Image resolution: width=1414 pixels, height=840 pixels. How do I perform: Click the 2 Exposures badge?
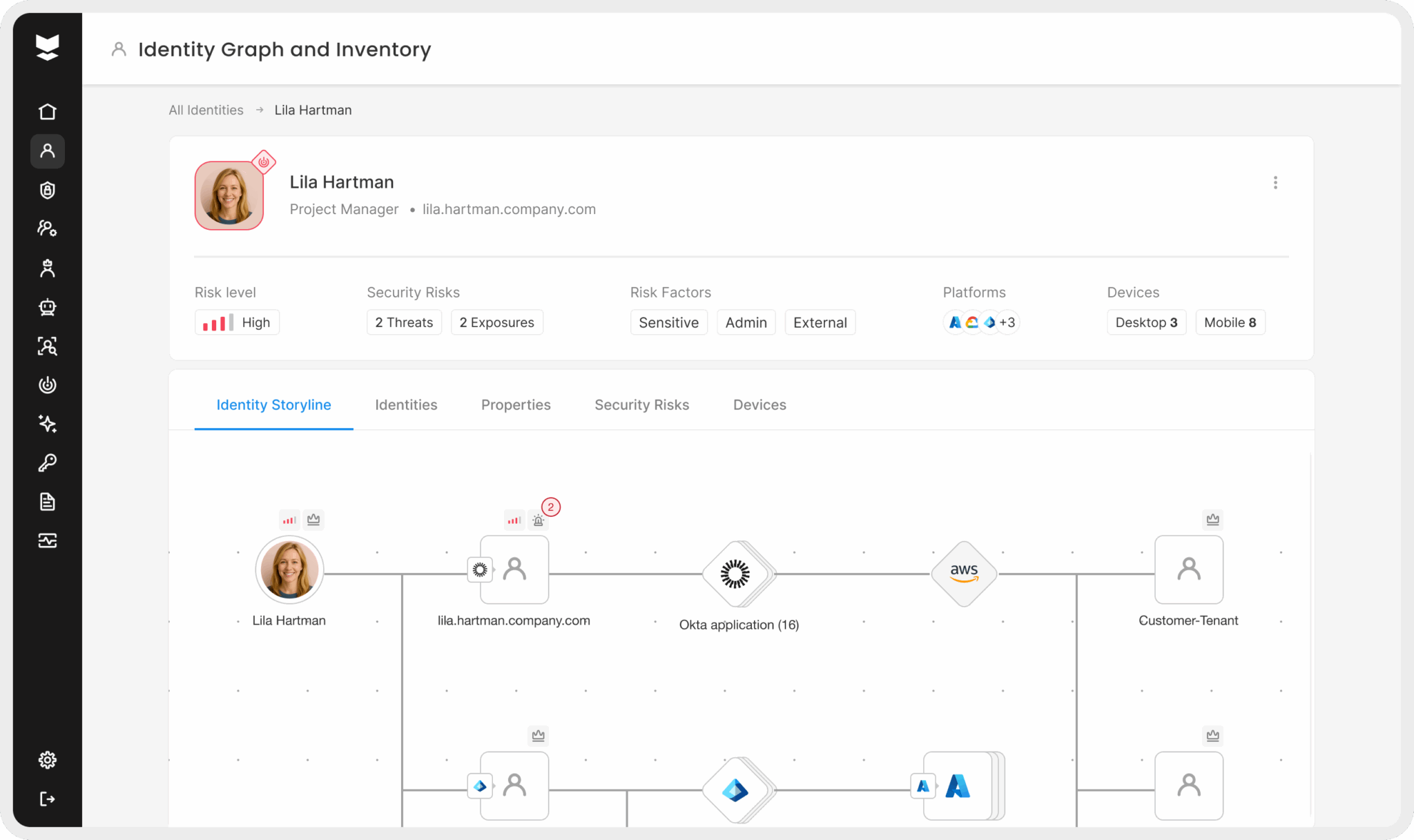pos(496,322)
